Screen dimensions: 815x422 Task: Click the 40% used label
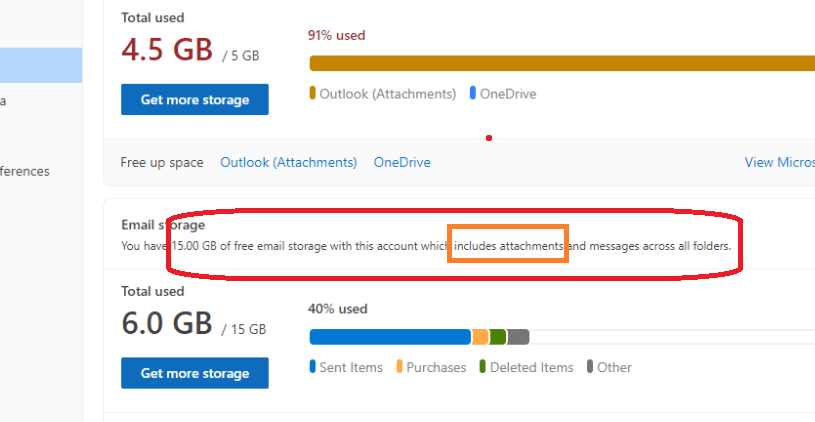[337, 309]
